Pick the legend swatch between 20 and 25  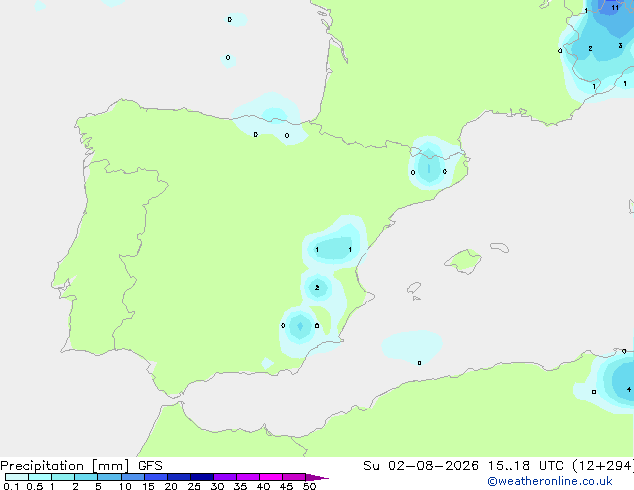[179, 477]
